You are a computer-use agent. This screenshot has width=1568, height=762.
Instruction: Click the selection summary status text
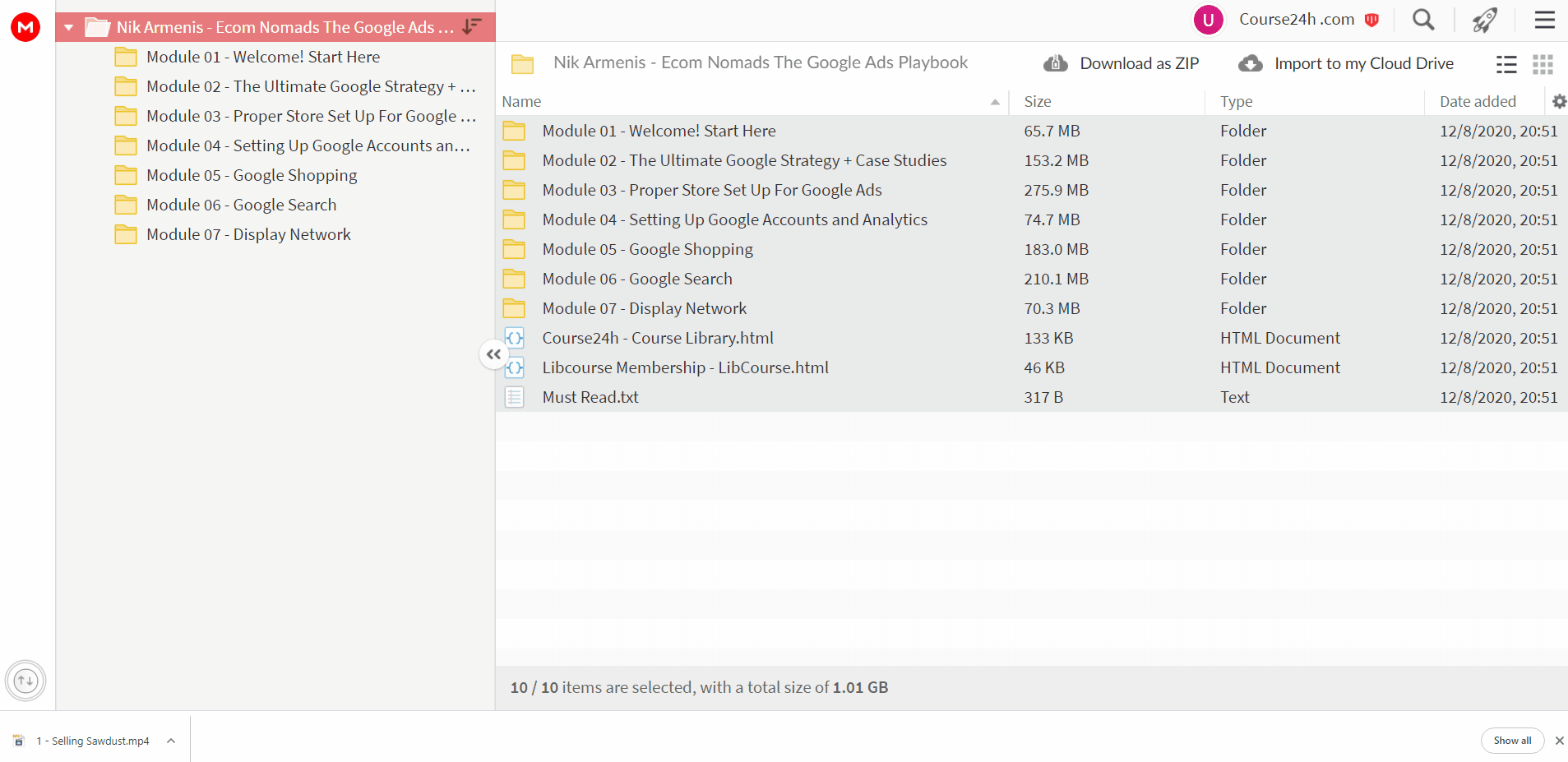click(699, 687)
